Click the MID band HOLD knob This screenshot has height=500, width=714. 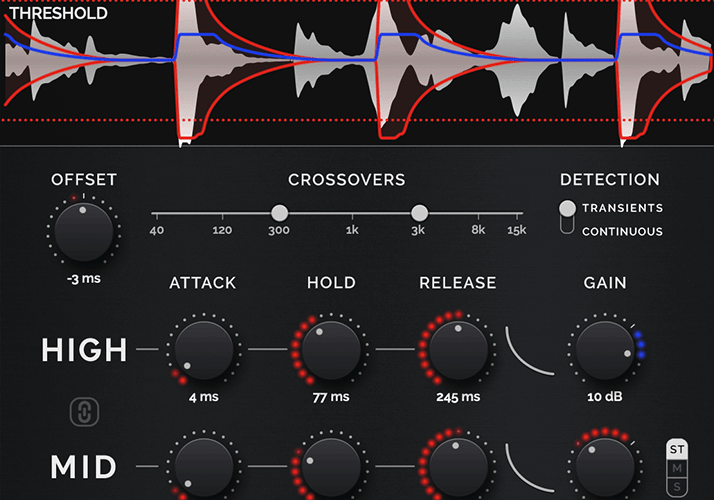(331, 468)
